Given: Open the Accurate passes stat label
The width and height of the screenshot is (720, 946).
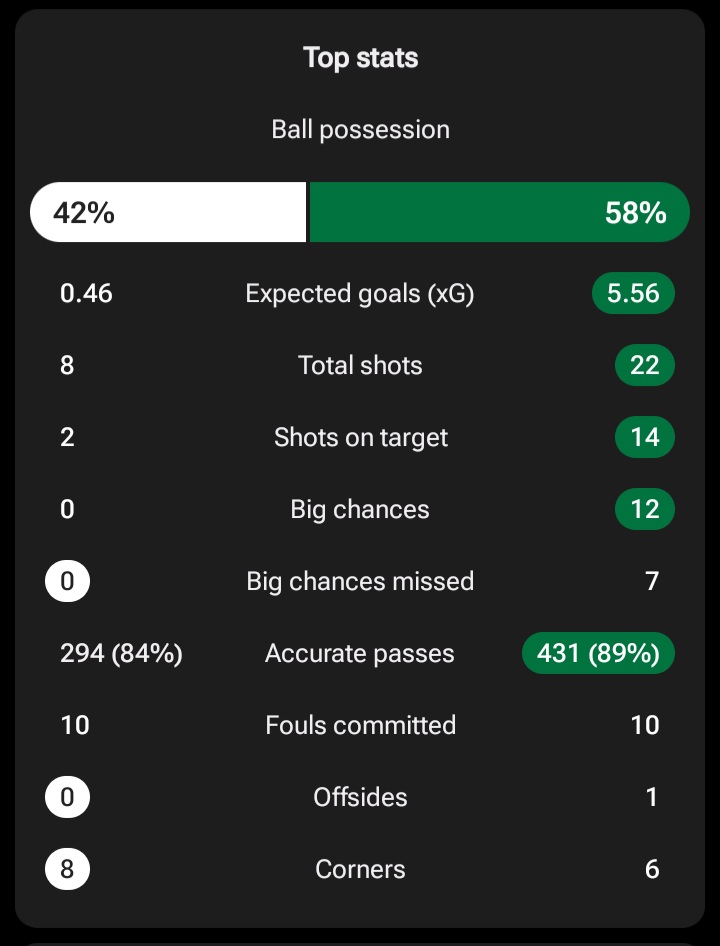Looking at the screenshot, I should coord(360,654).
